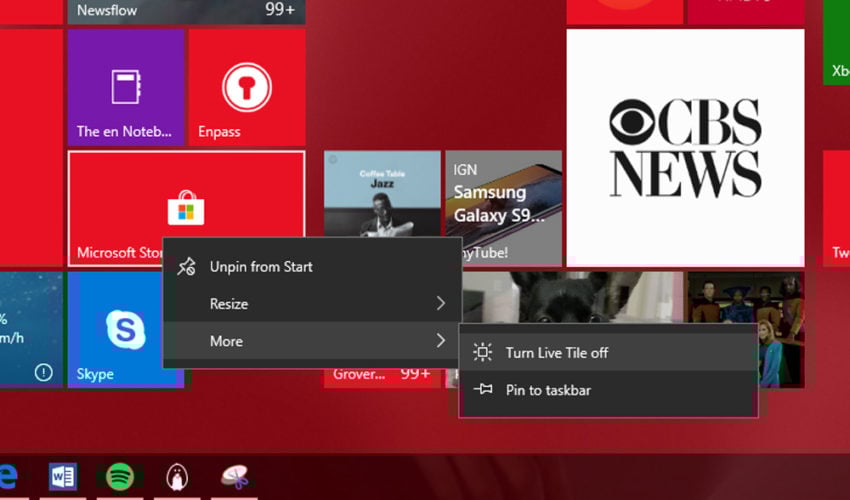
Task: Open the green Xbox tile
Action: (x=836, y=42)
